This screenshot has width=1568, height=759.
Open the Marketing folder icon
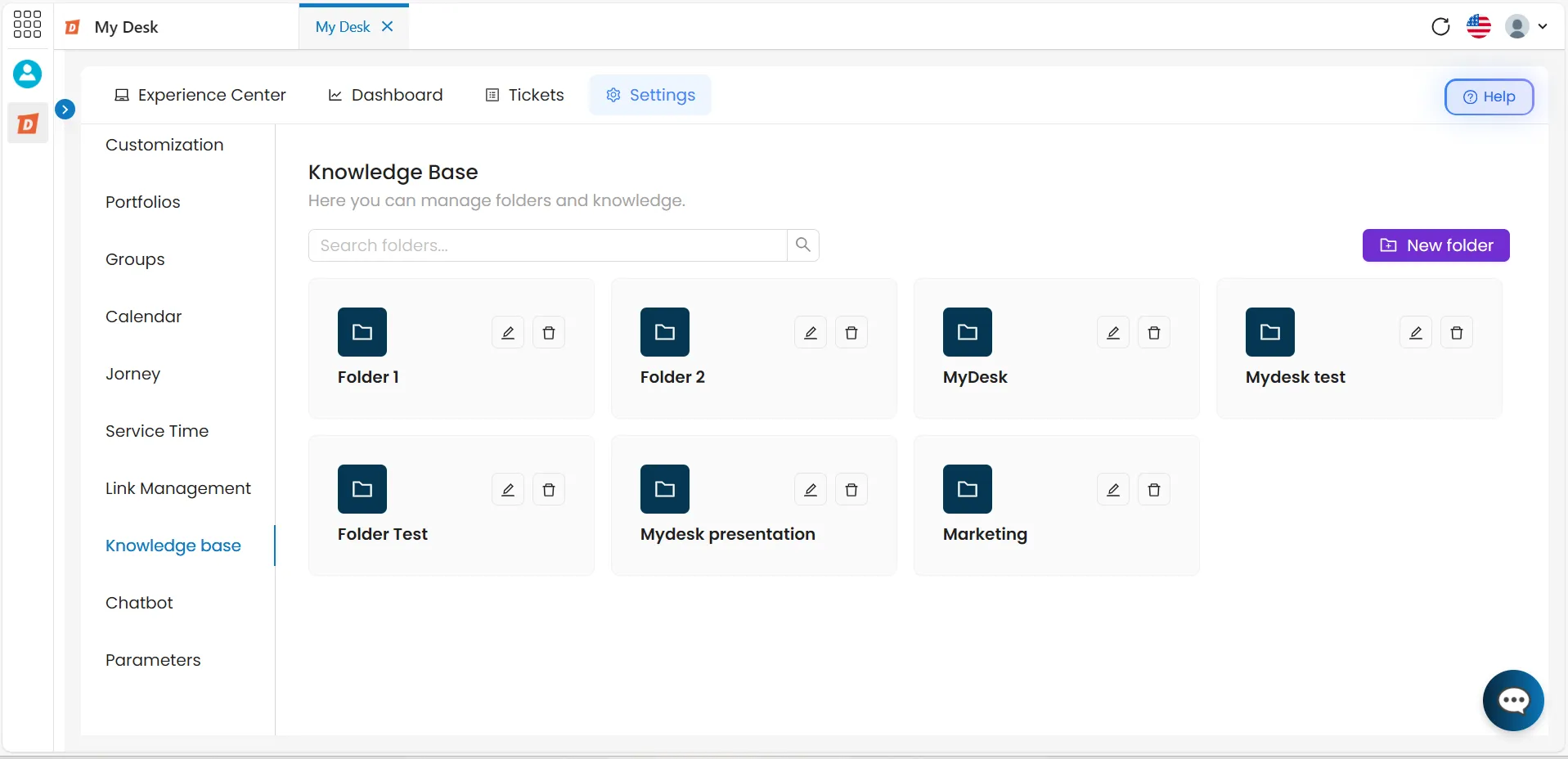968,489
